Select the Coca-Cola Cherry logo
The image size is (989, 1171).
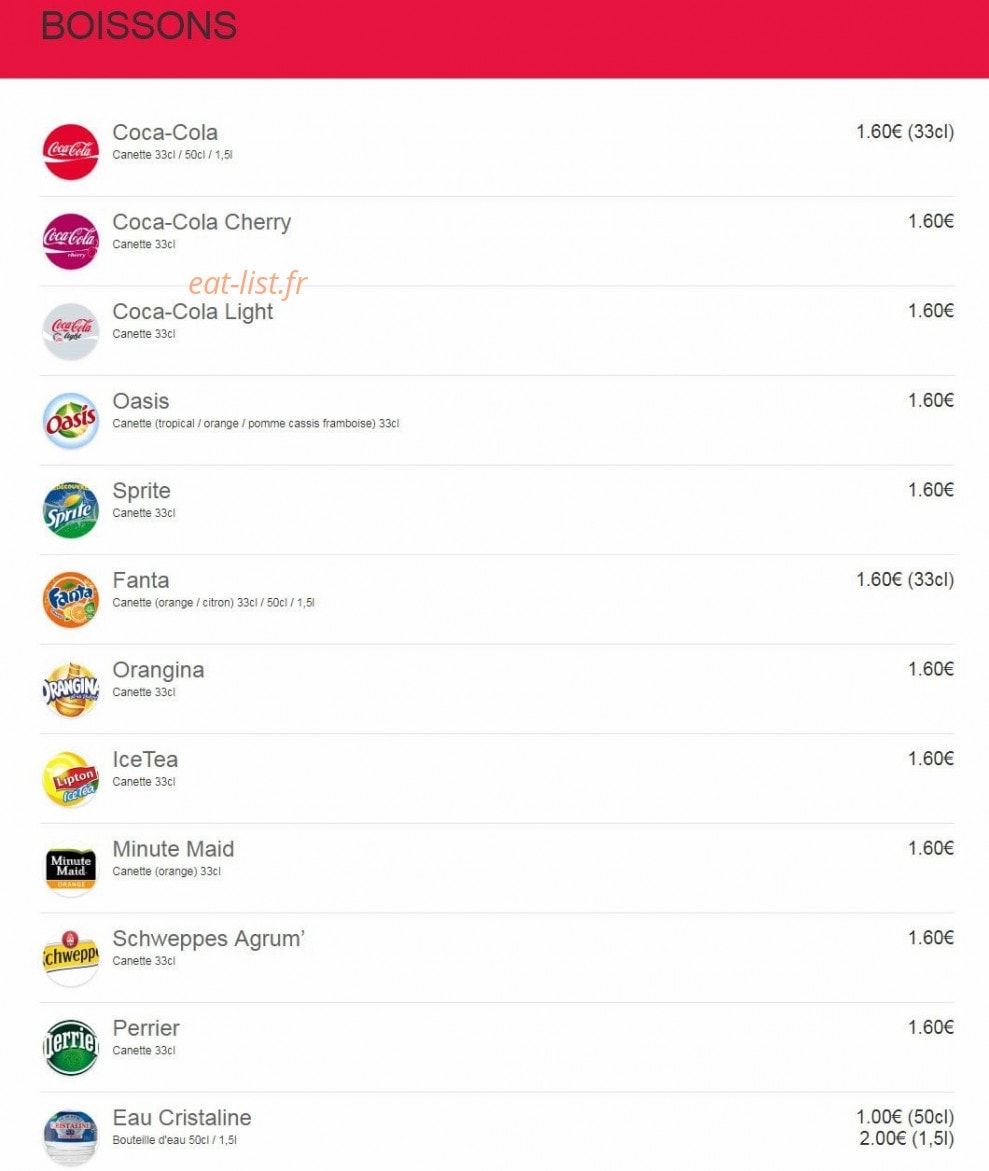tap(70, 242)
